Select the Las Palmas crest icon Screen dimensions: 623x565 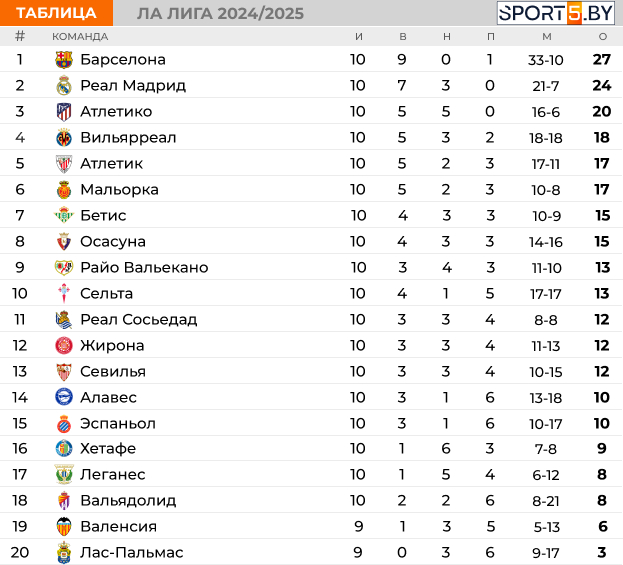[64, 553]
